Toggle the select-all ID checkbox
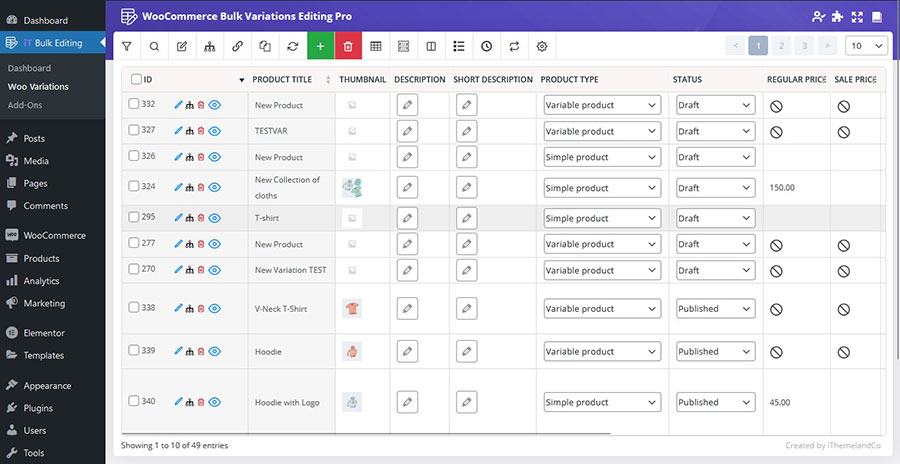900x464 pixels. tap(136, 79)
